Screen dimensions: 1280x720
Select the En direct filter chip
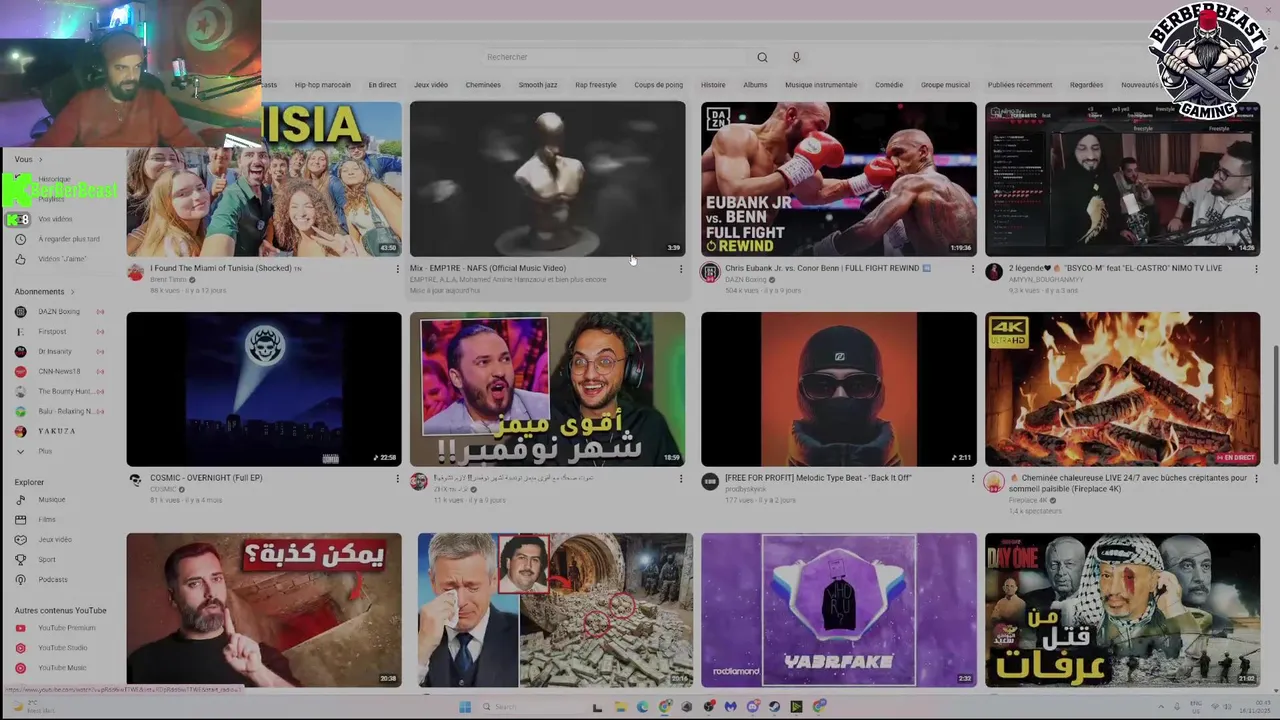tap(382, 85)
